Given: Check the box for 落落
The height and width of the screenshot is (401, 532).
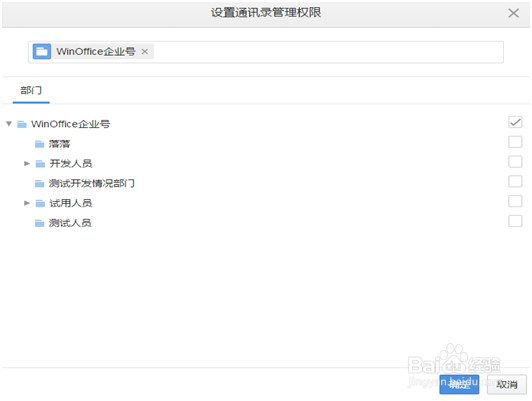Looking at the screenshot, I should coord(515,142).
